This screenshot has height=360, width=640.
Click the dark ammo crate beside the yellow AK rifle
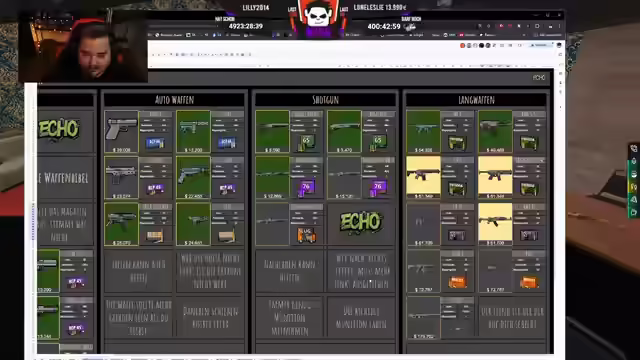[x=529, y=236]
